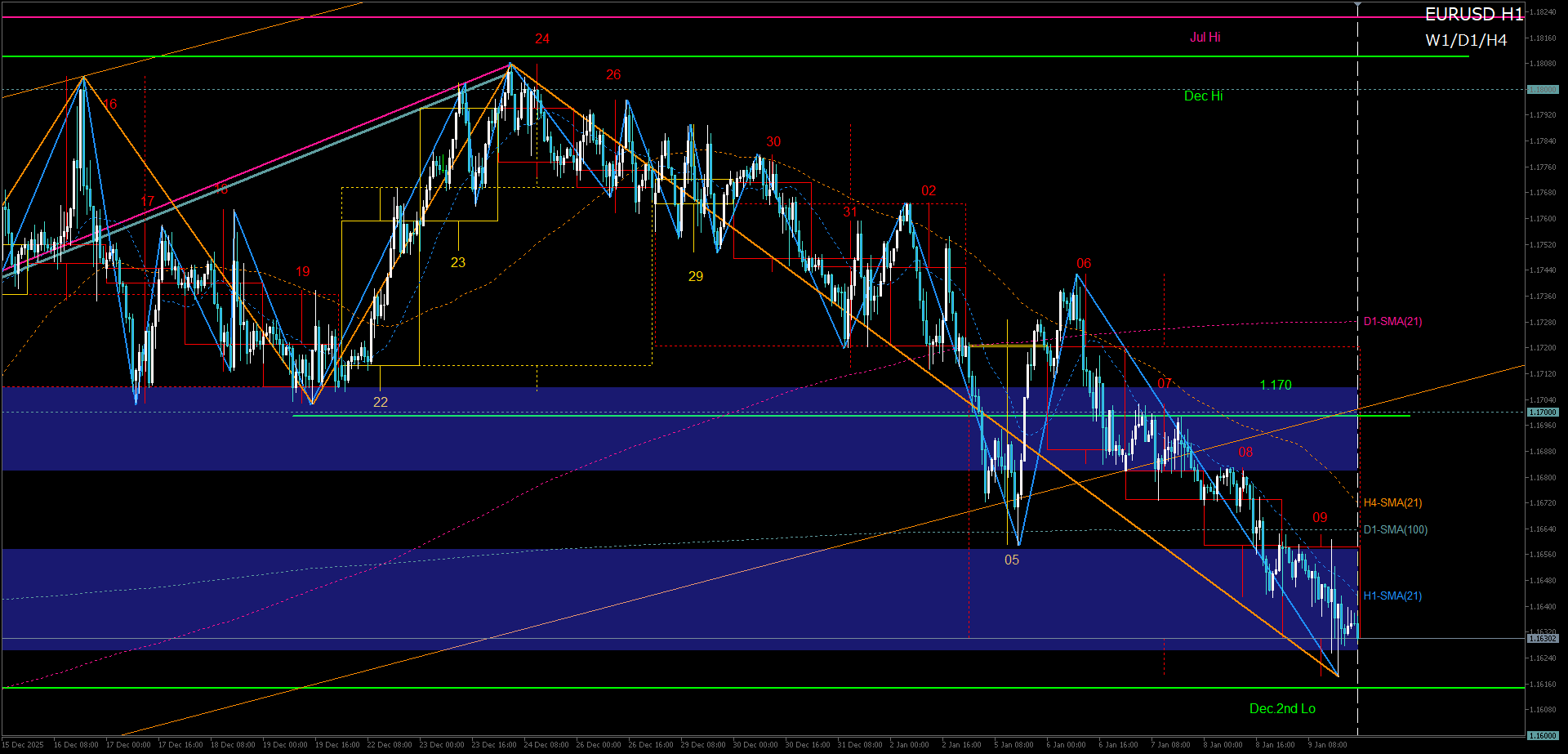This screenshot has height=754, width=1568.
Task: Click the 1.16000 price tag at axis bottom
Action: coord(1543,736)
